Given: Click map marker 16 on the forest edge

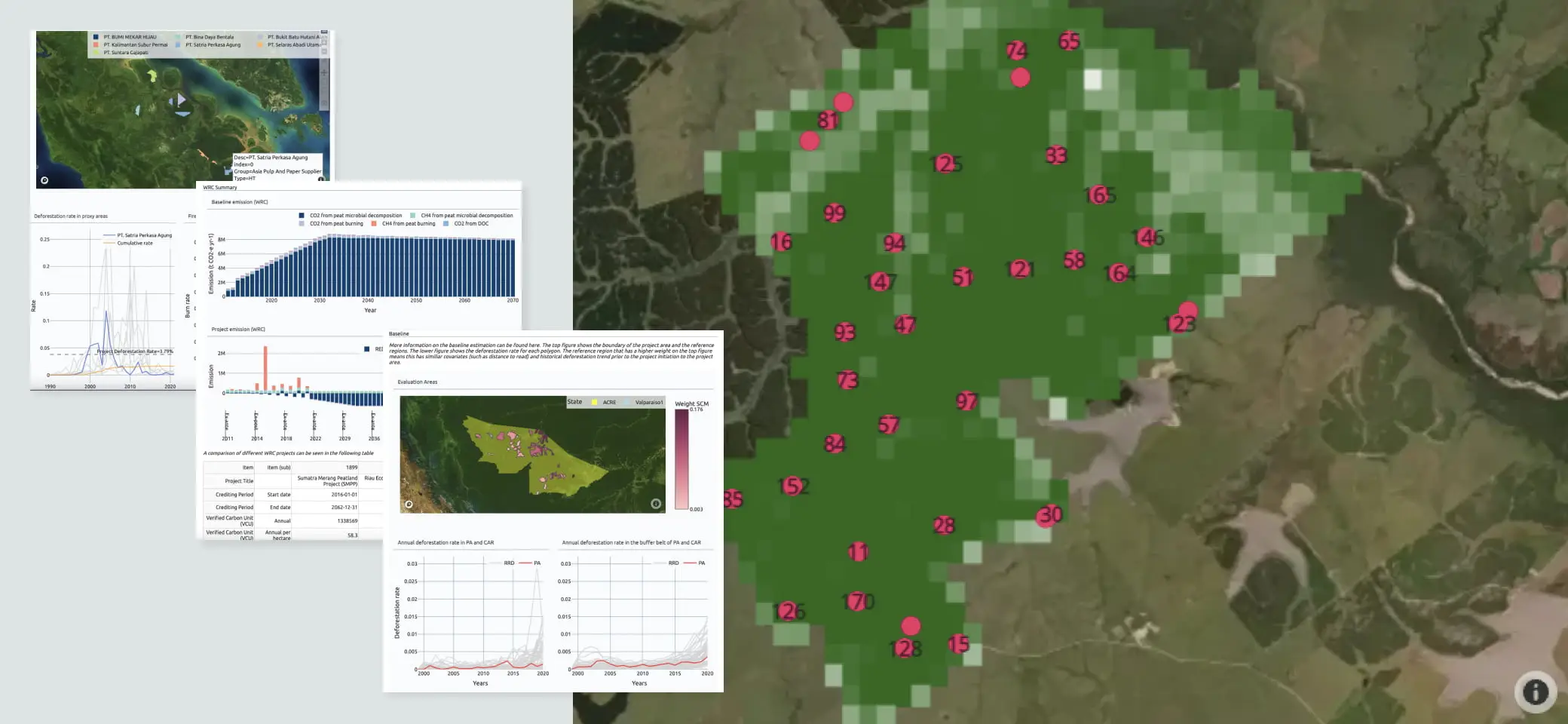Looking at the screenshot, I should (781, 241).
